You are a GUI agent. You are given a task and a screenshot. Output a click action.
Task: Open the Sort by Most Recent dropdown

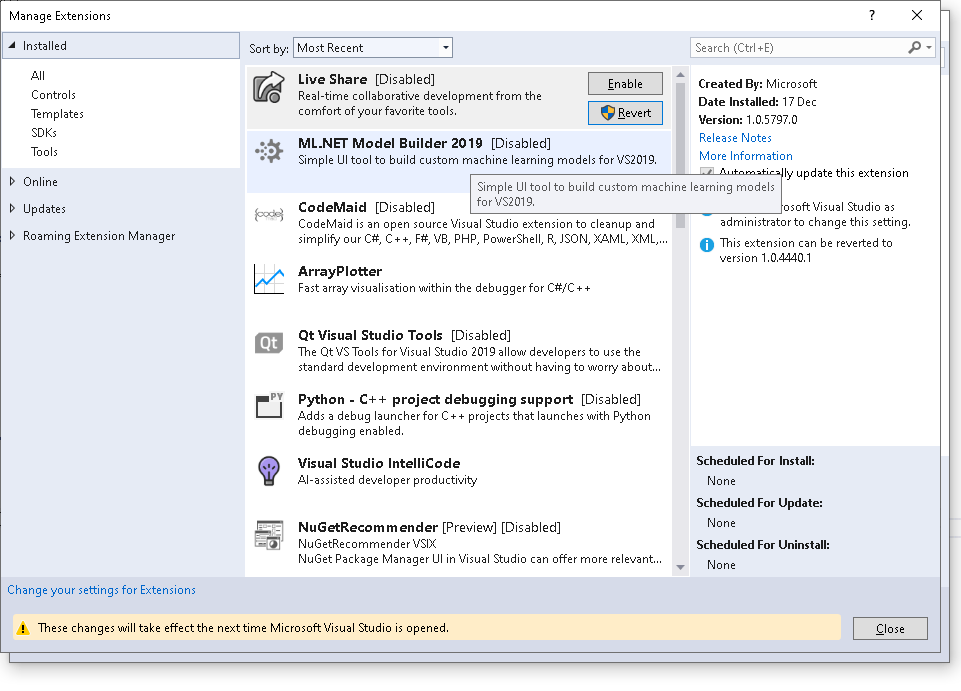[373, 48]
